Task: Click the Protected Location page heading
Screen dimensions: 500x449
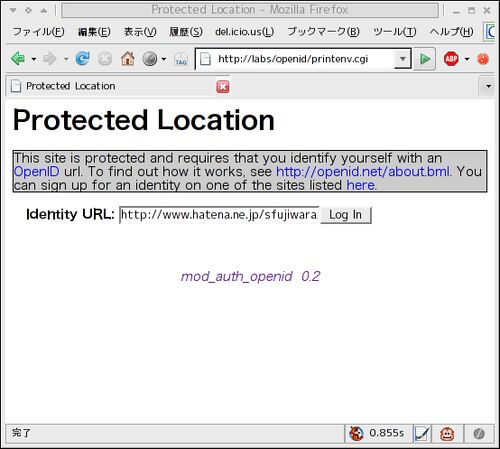Action: pos(144,120)
